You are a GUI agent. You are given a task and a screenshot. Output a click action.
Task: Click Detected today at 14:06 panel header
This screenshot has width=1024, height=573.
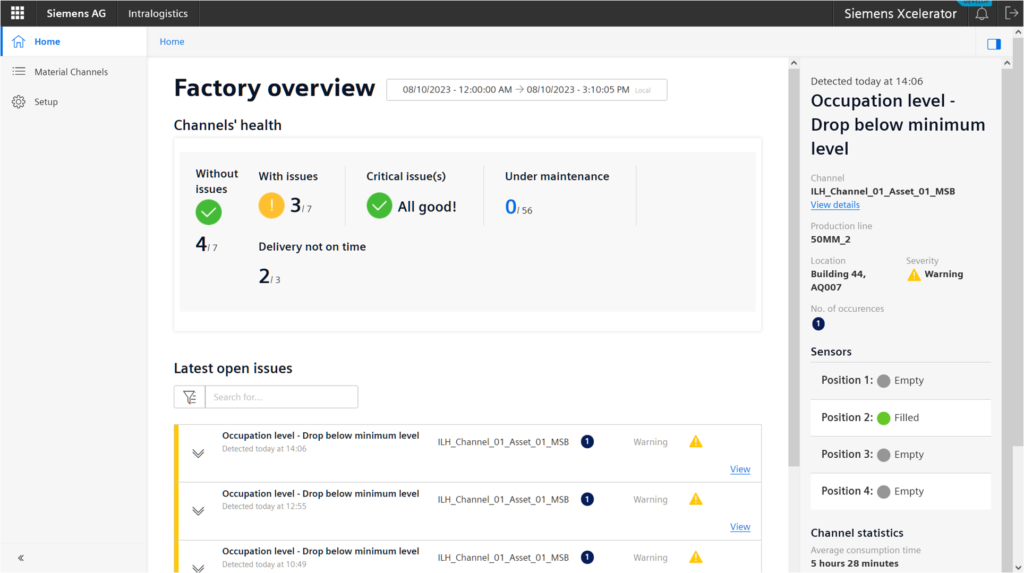[867, 81]
